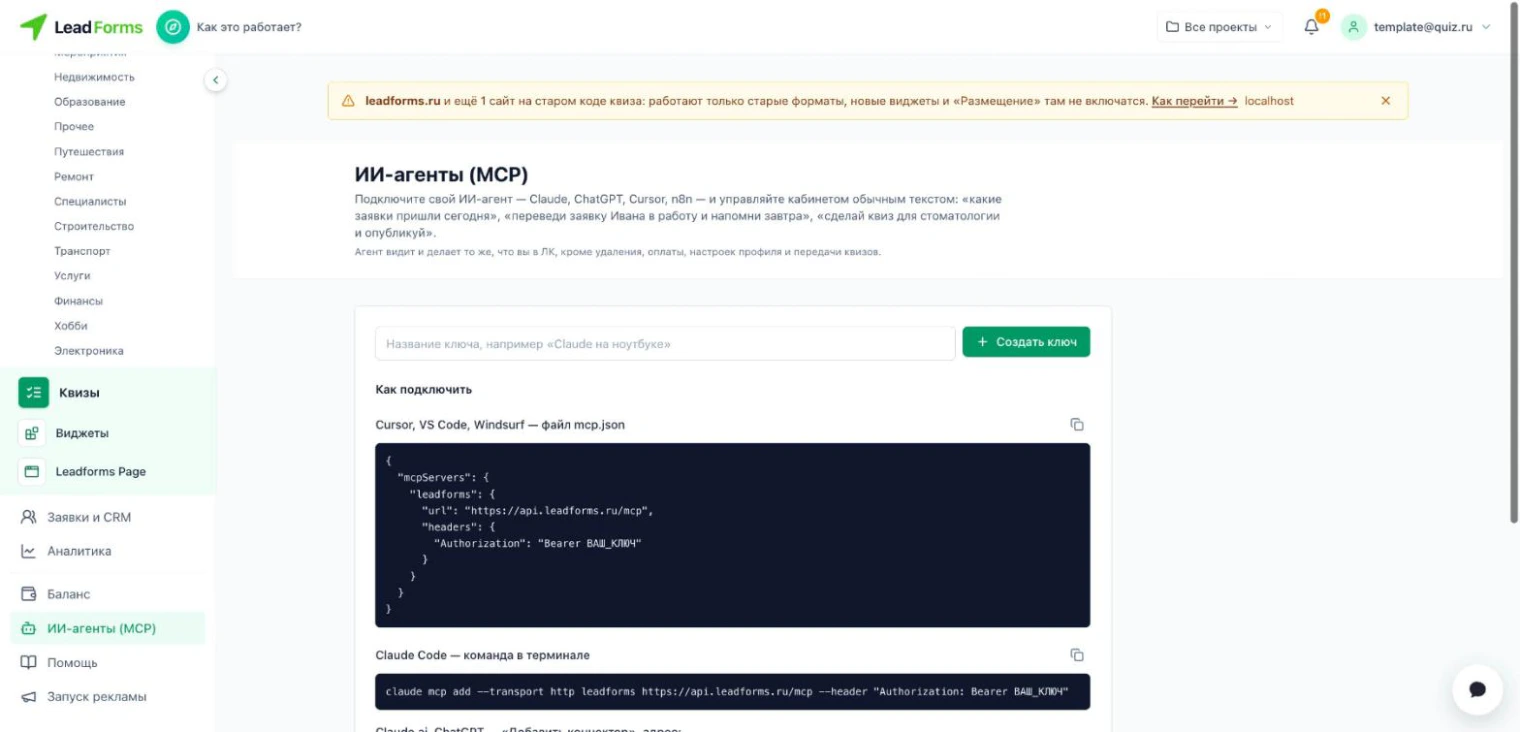Open the compass guide icon
The image size is (1520, 732).
coord(173,27)
